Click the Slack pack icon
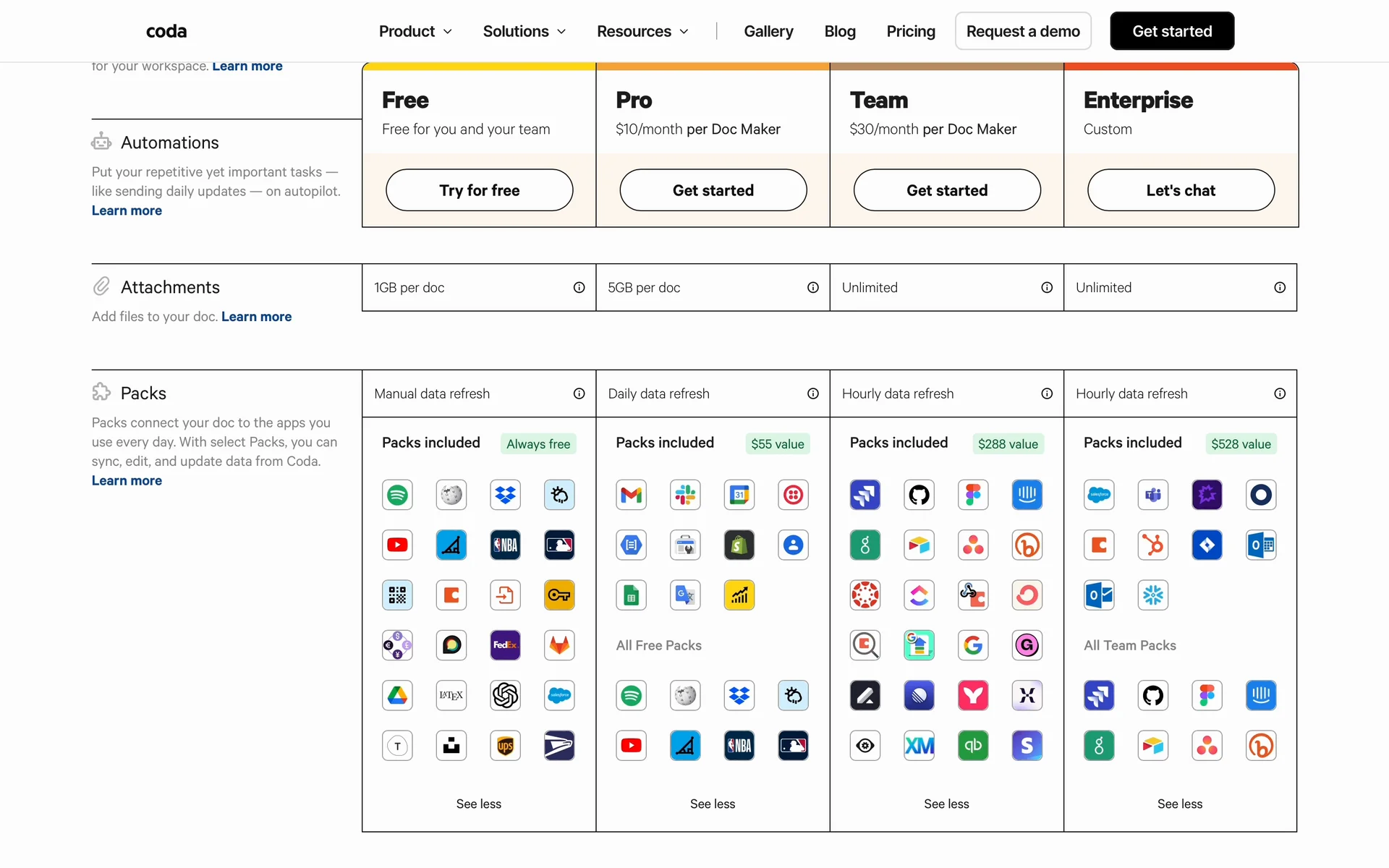 click(x=685, y=495)
